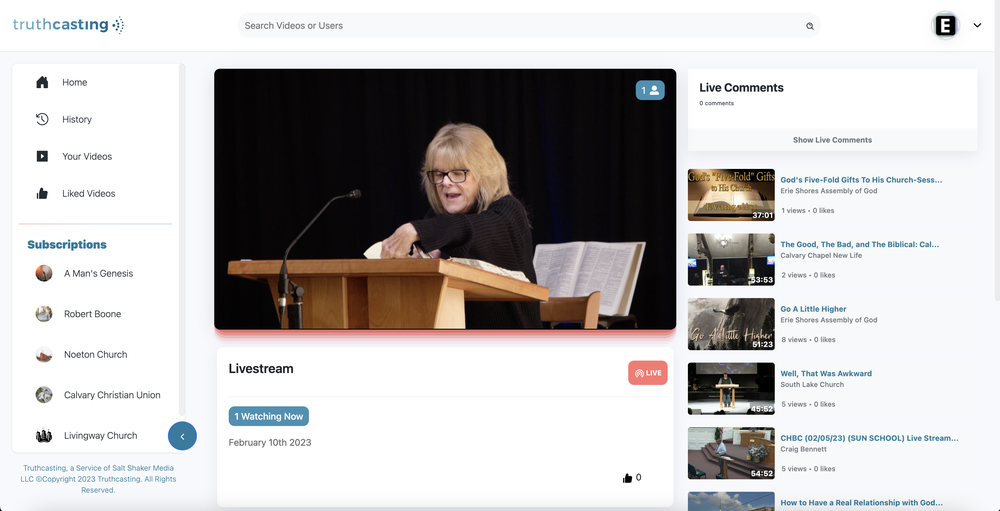Screen dimensions: 1000x511
Task: Focus the Search Videos or Users field
Action: tap(529, 26)
